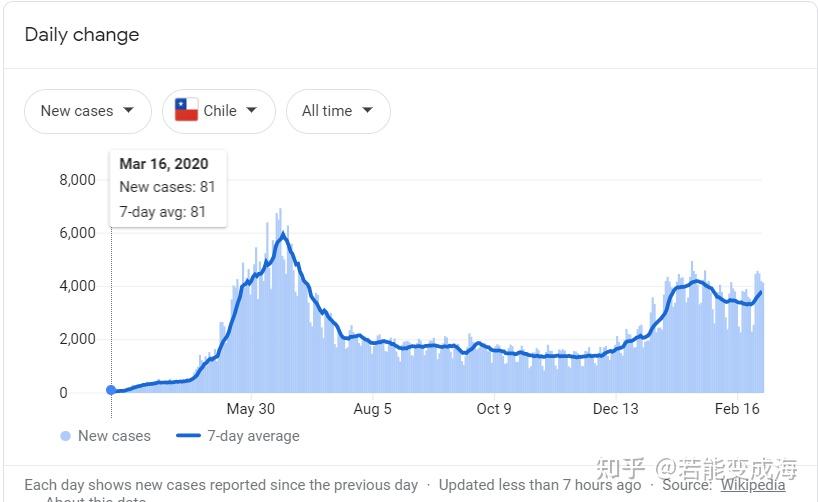Click the Feb 16 axis label
The image size is (818, 502).
point(737,409)
